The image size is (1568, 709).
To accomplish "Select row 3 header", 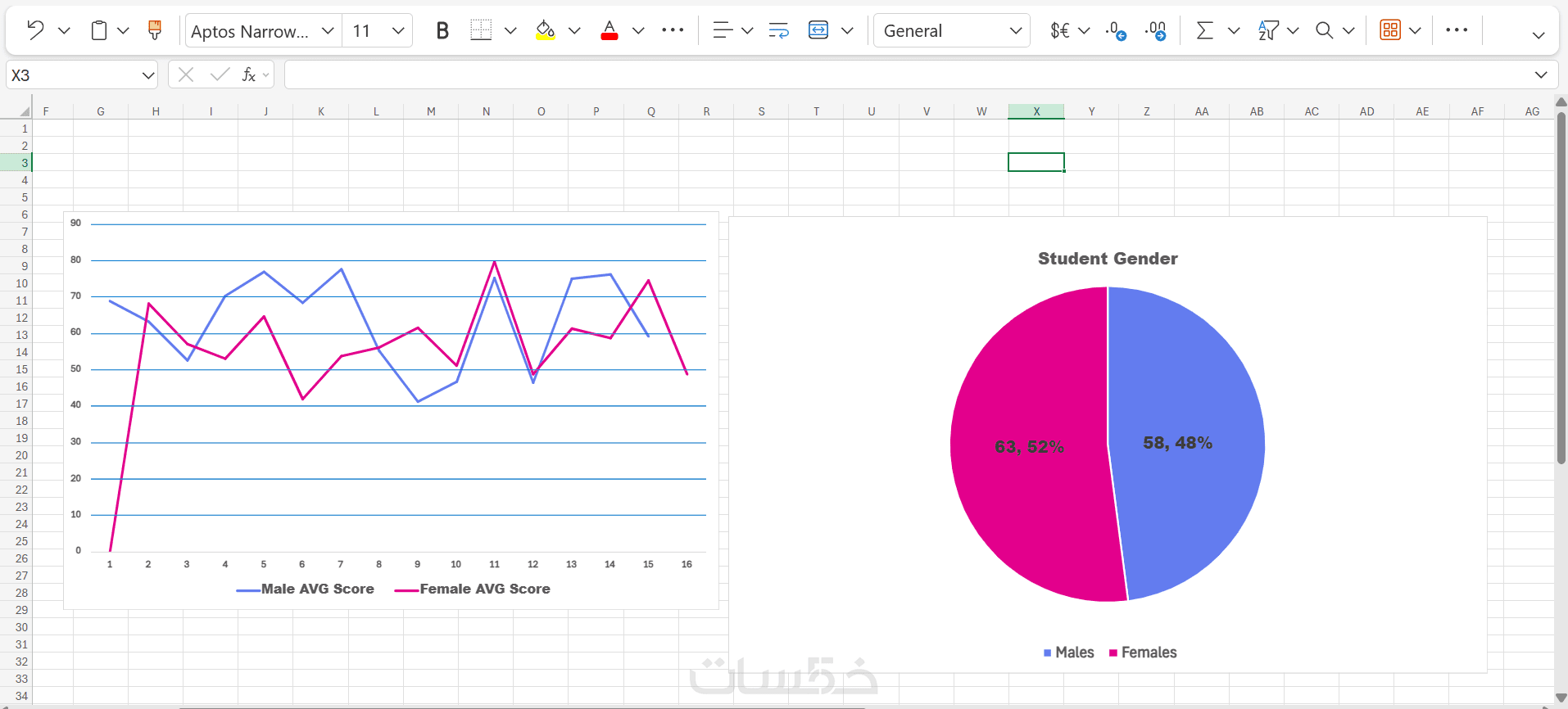I will (x=16, y=162).
